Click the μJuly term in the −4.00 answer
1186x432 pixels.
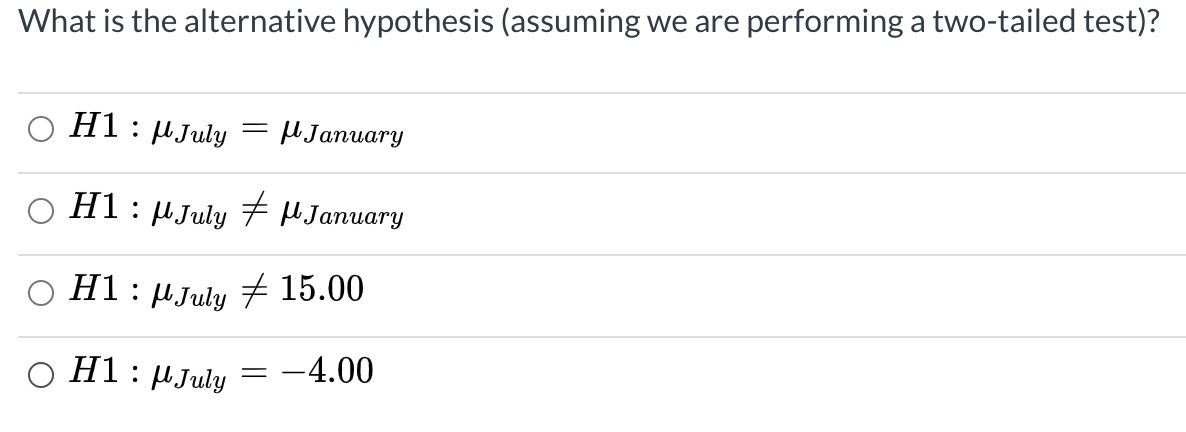(x=188, y=376)
